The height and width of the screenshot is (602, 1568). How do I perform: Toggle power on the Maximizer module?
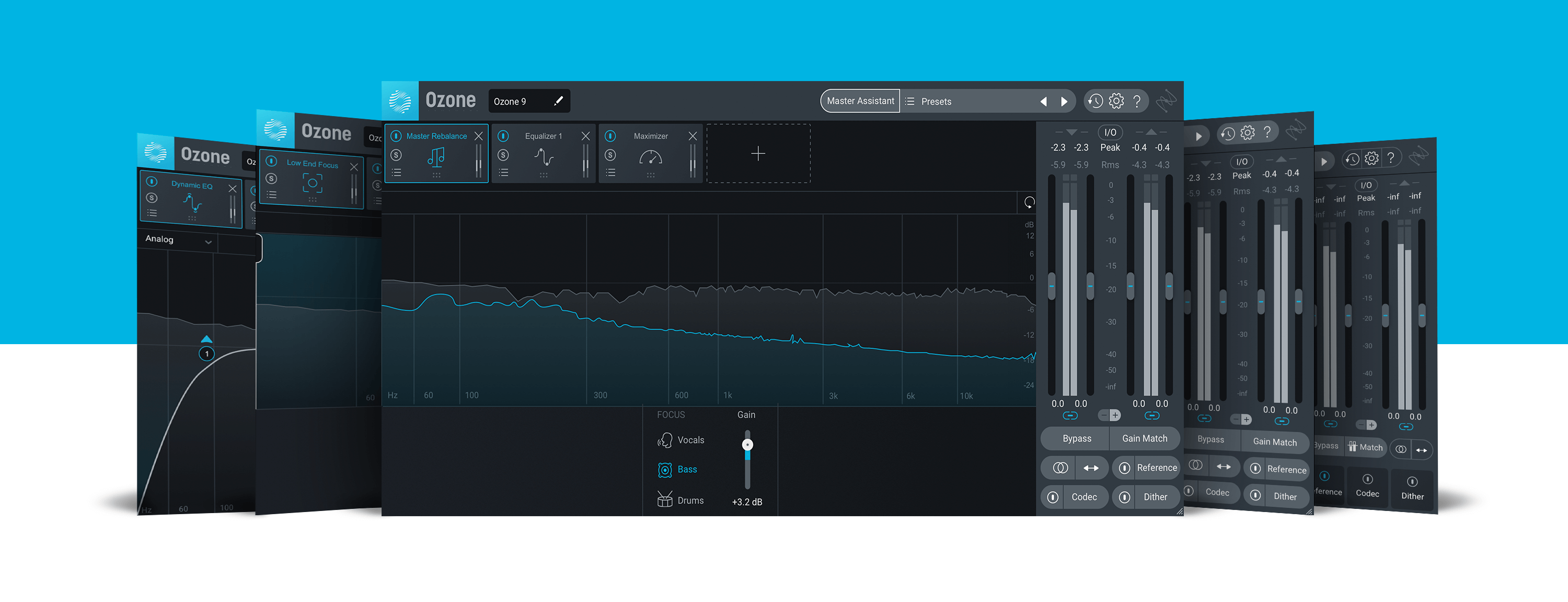coord(610,136)
